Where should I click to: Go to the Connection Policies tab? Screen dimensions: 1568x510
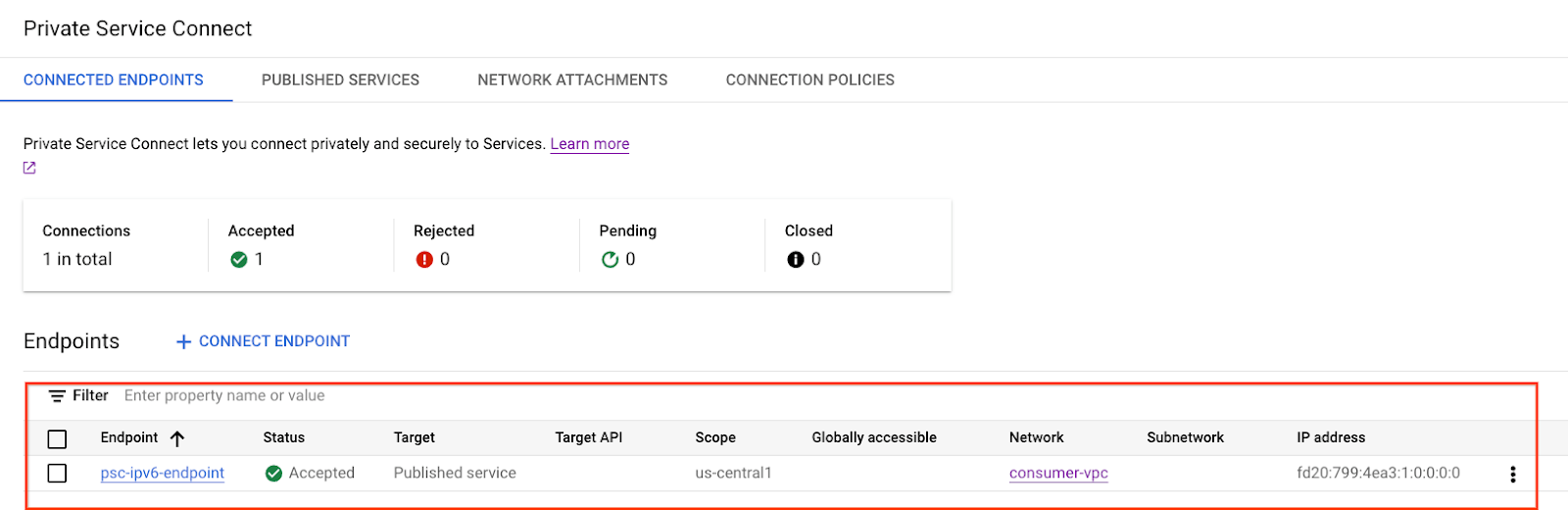(x=809, y=80)
